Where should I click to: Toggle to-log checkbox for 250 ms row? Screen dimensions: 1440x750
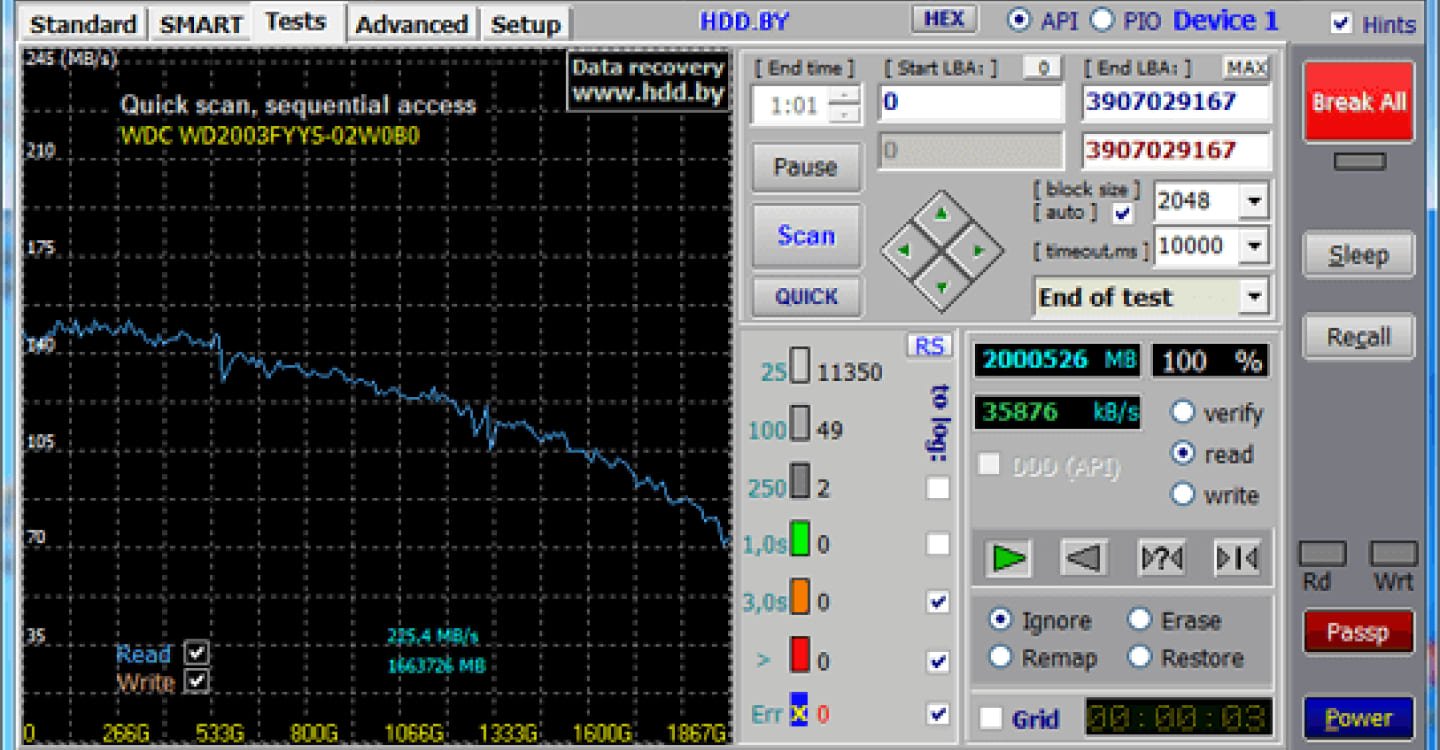click(x=938, y=488)
